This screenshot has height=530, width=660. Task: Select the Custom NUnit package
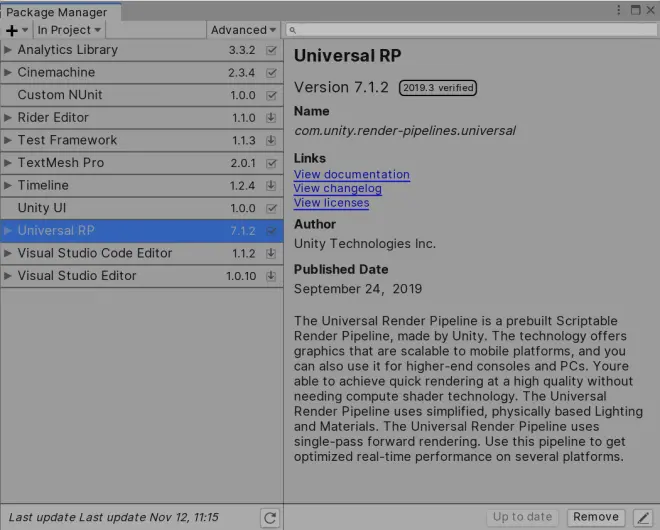142,95
